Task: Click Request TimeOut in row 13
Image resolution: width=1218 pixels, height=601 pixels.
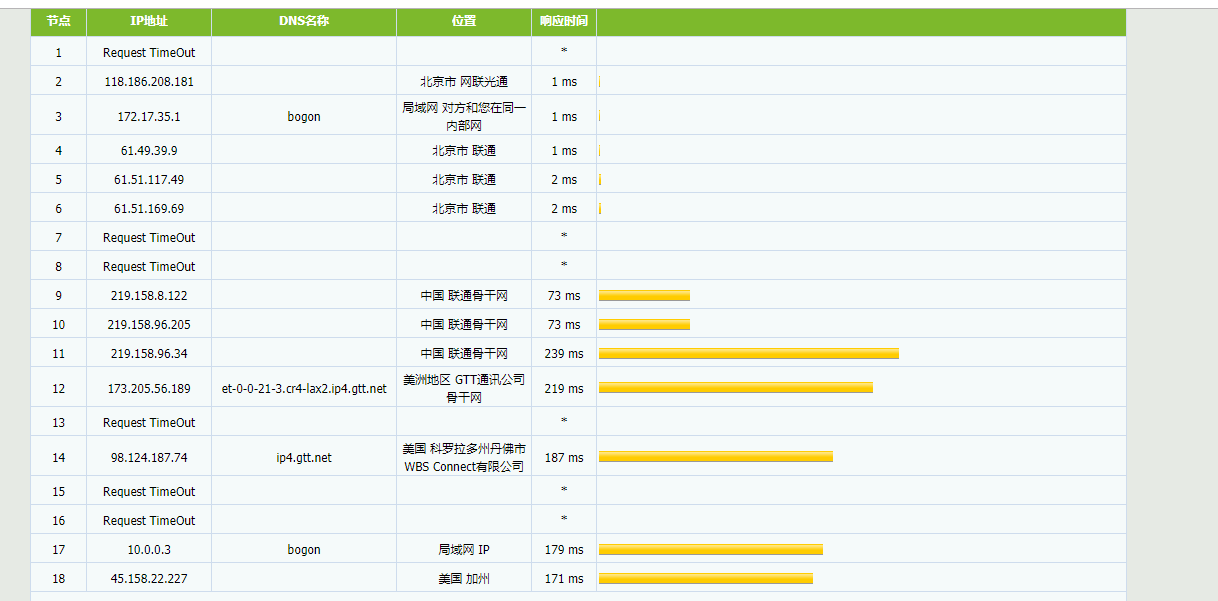Action: click(149, 423)
